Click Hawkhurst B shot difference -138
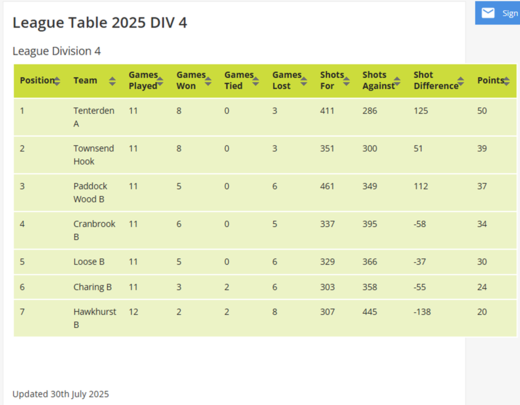The width and height of the screenshot is (520, 405). (x=422, y=312)
